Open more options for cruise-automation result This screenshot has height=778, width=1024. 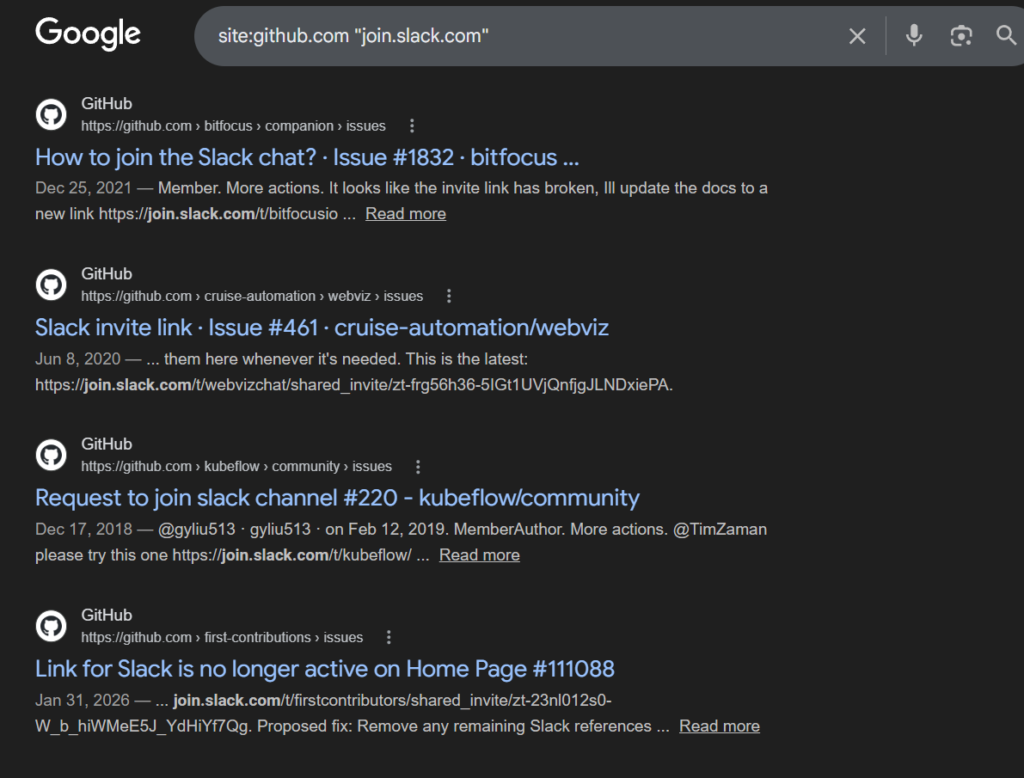[x=449, y=296]
